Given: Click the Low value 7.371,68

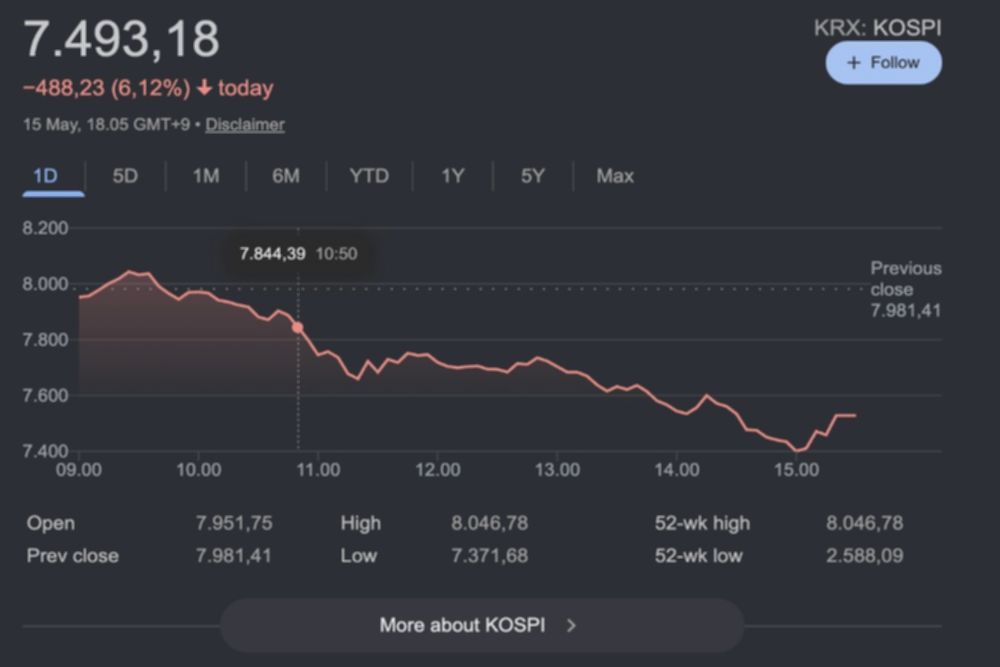Looking at the screenshot, I should click(489, 555).
